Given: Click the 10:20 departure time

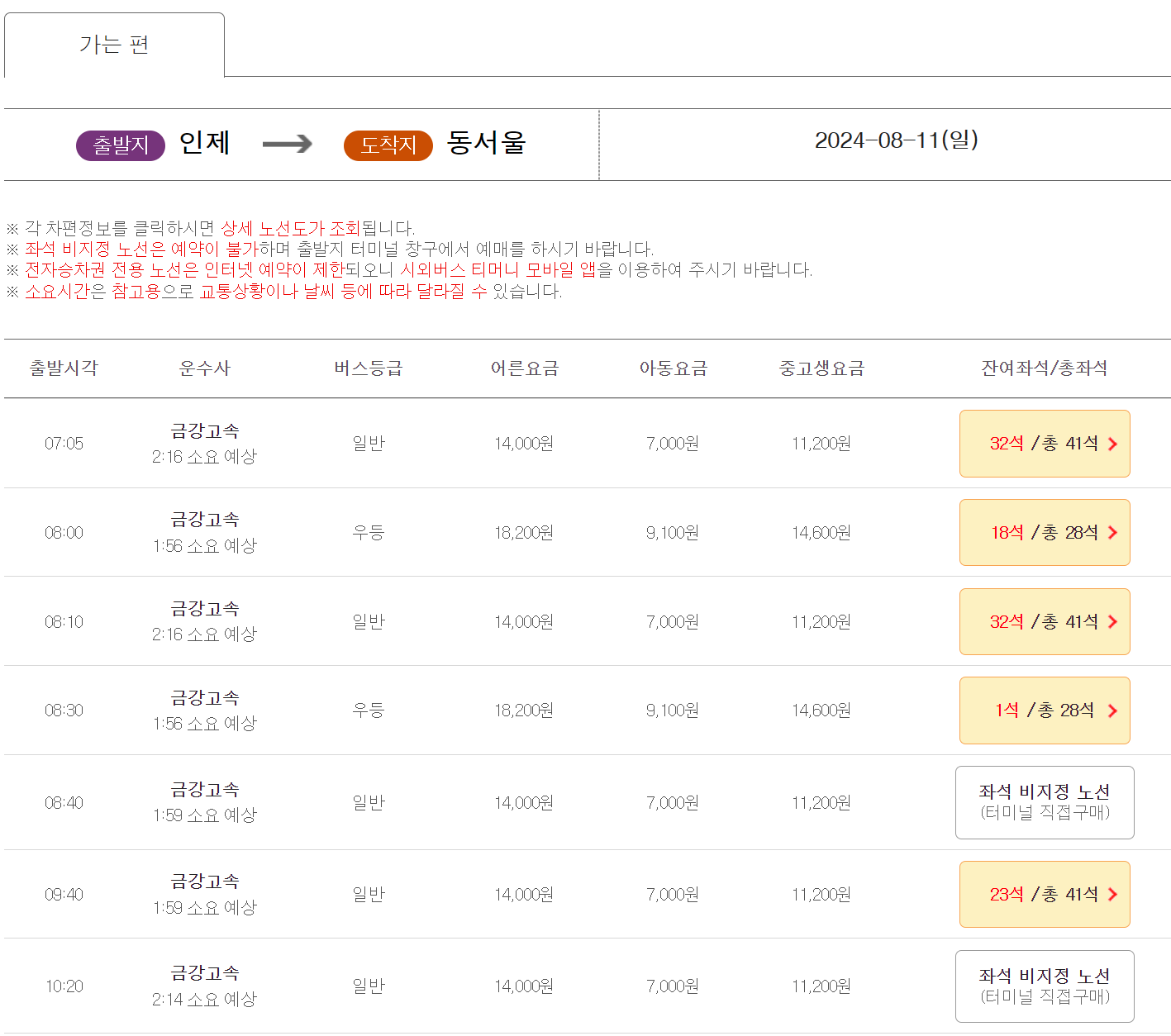Looking at the screenshot, I should click(64, 986).
